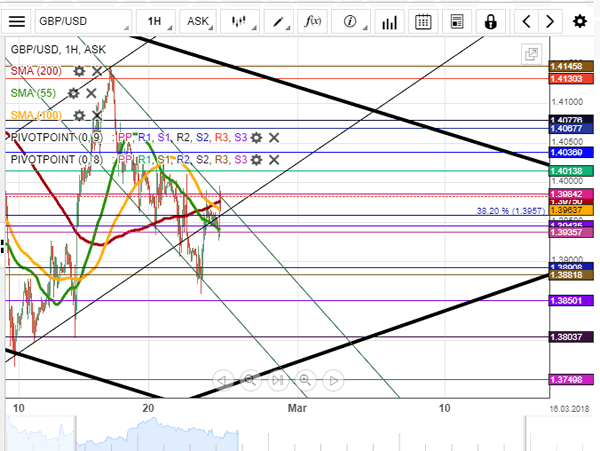Open settings for SMA (200) indicator
This screenshot has height=451, width=600.
tap(79, 71)
